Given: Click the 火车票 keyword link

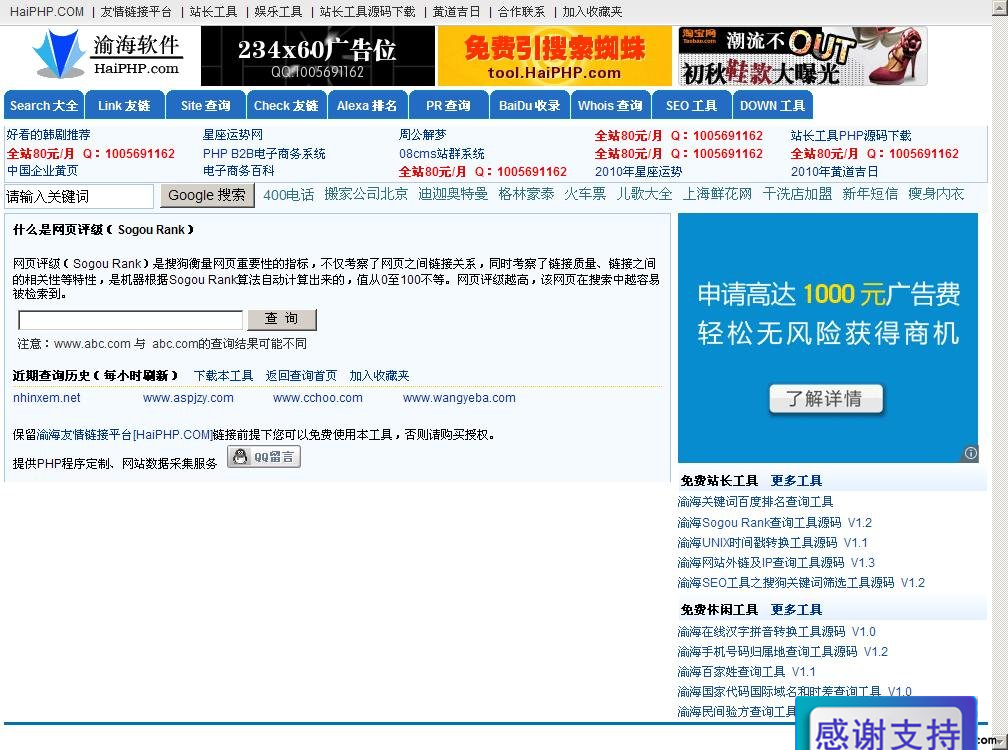Looking at the screenshot, I should (x=585, y=194).
